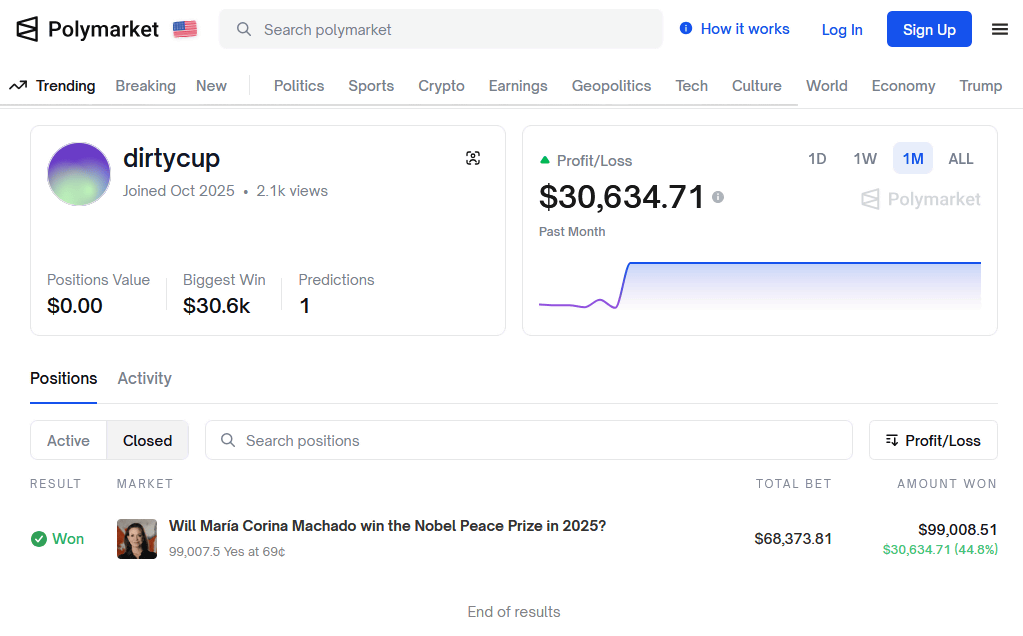
Task: Click the profile scan icon next to dirtycup
Action: coord(473,158)
